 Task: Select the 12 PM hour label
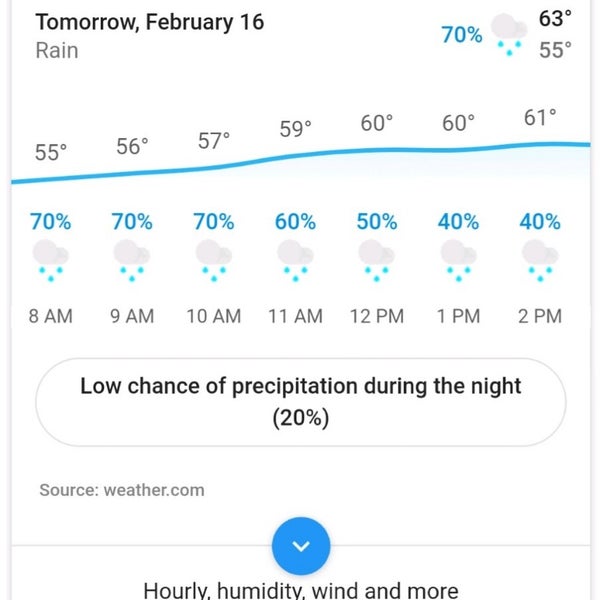coord(376,316)
